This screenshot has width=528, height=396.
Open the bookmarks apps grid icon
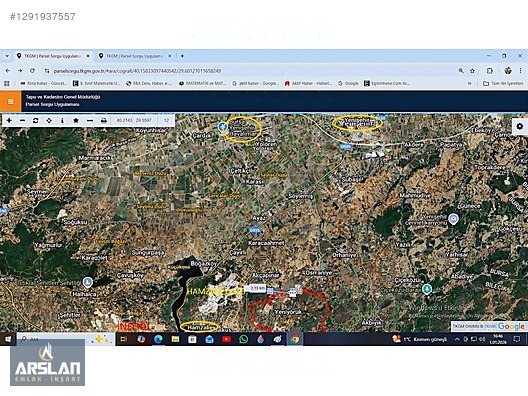(x=7, y=83)
